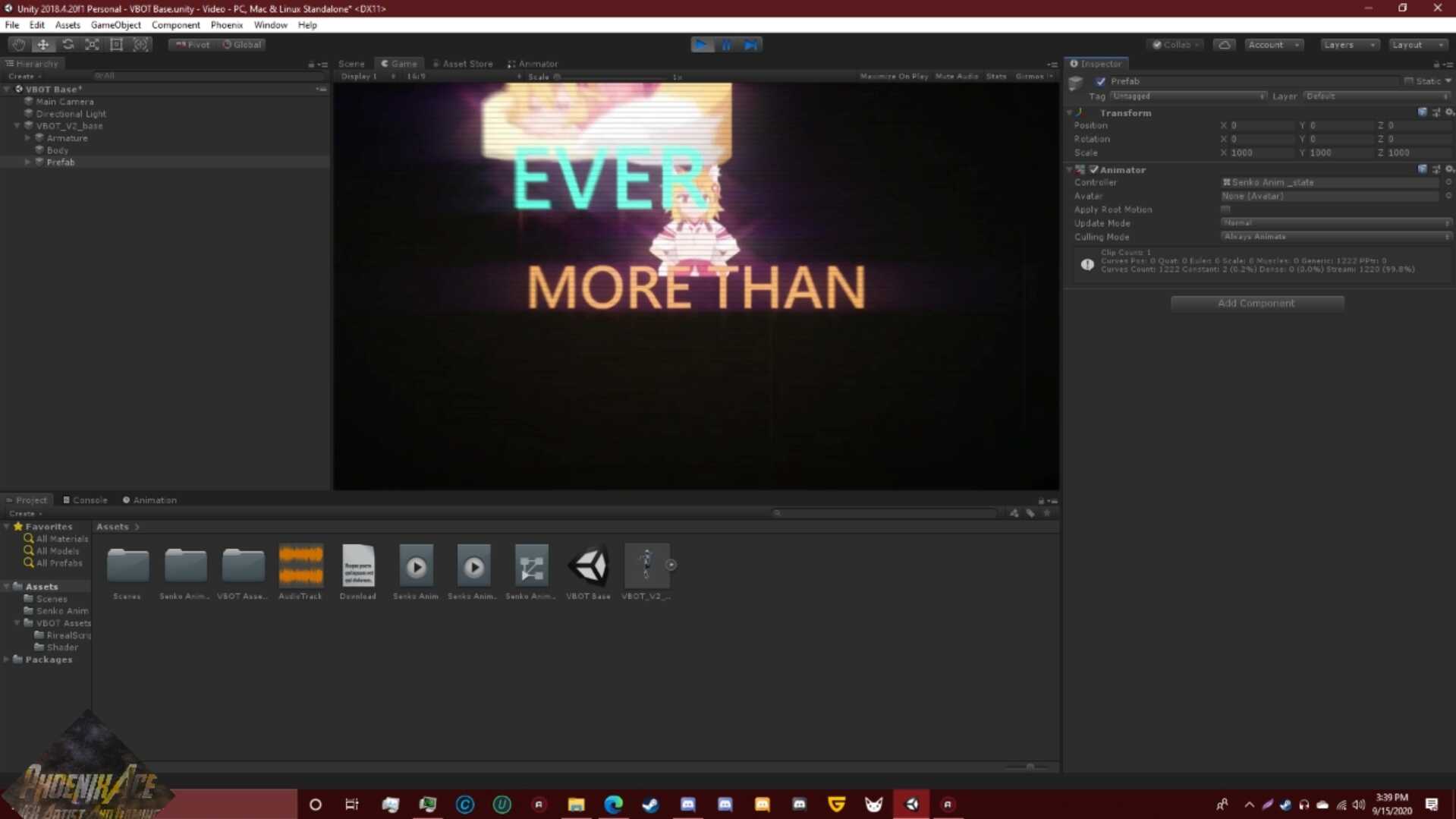Screen dimensions: 1456x819
Task: Open the Culling Mode dropdown
Action: [x=1335, y=237]
